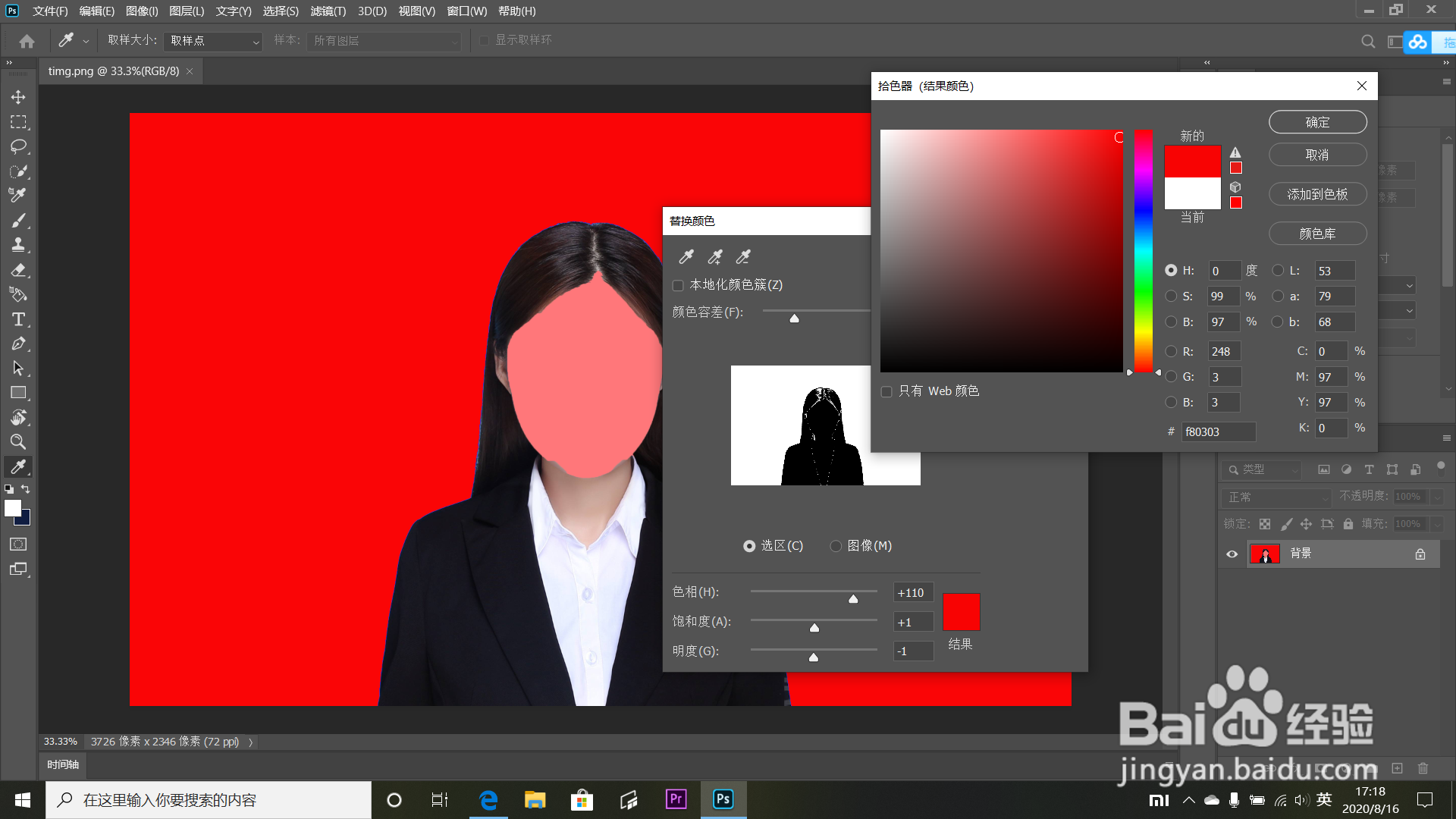Select the Eraser tool
The height and width of the screenshot is (819, 1456).
[18, 270]
